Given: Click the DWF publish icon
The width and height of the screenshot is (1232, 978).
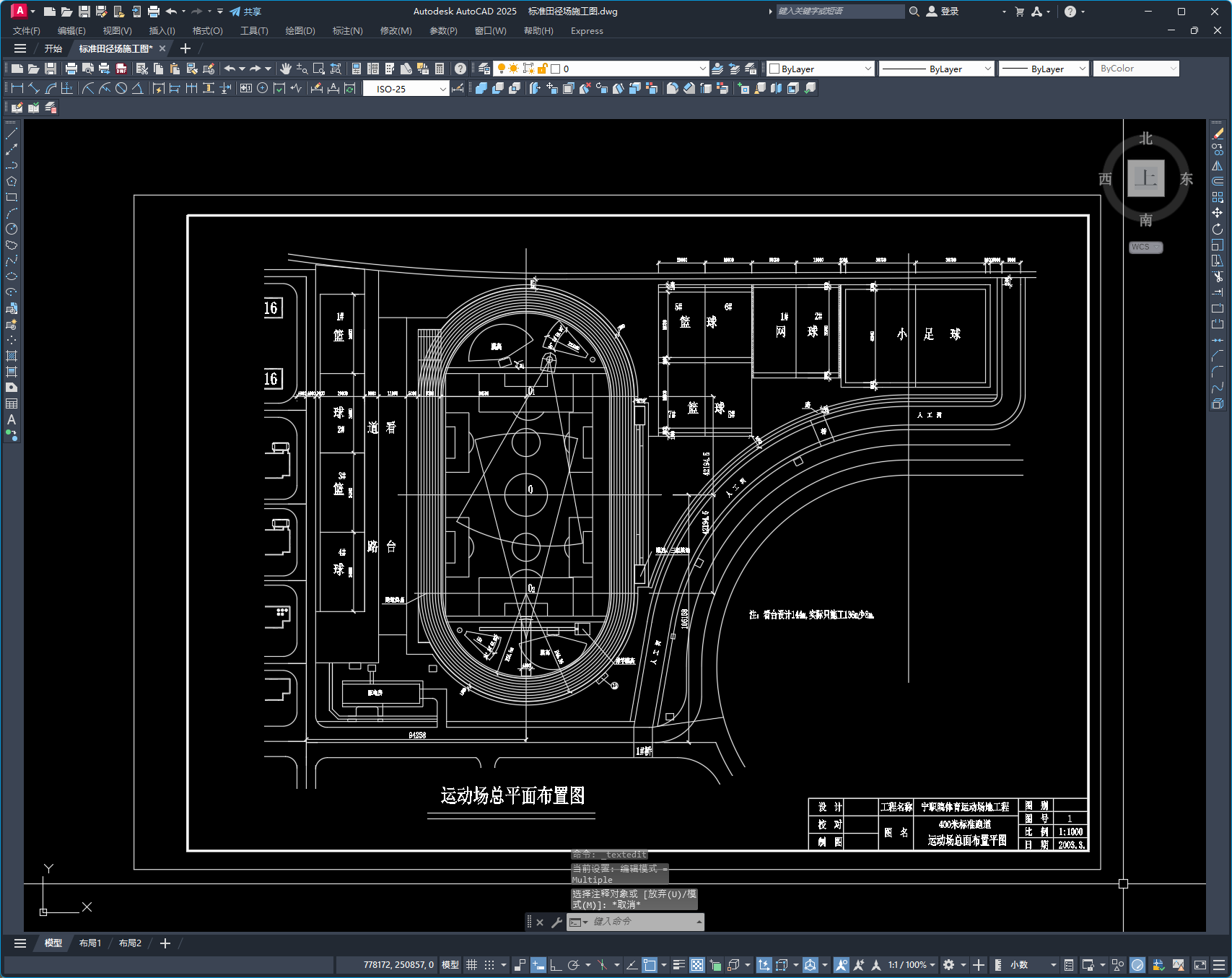Looking at the screenshot, I should click(x=121, y=69).
